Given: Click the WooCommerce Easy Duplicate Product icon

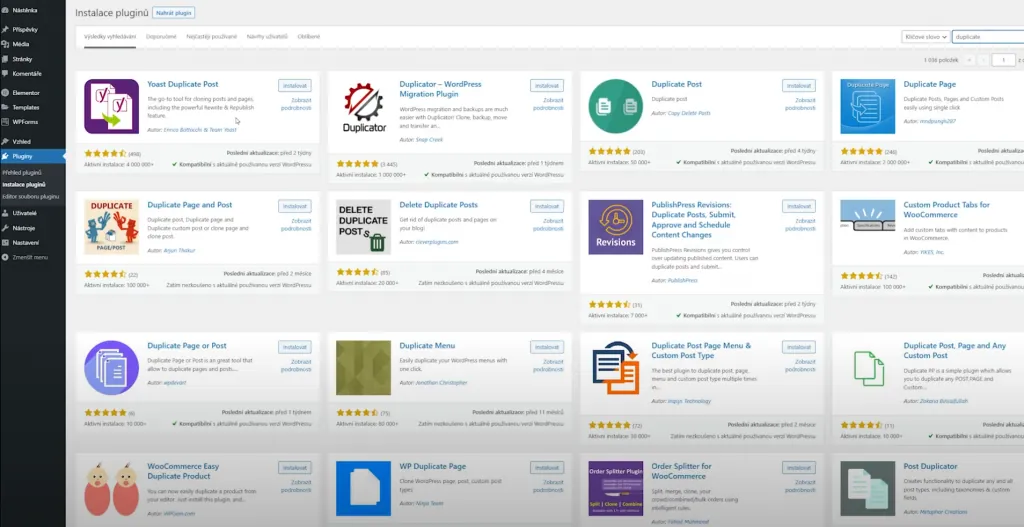Looking at the screenshot, I should click(112, 488).
